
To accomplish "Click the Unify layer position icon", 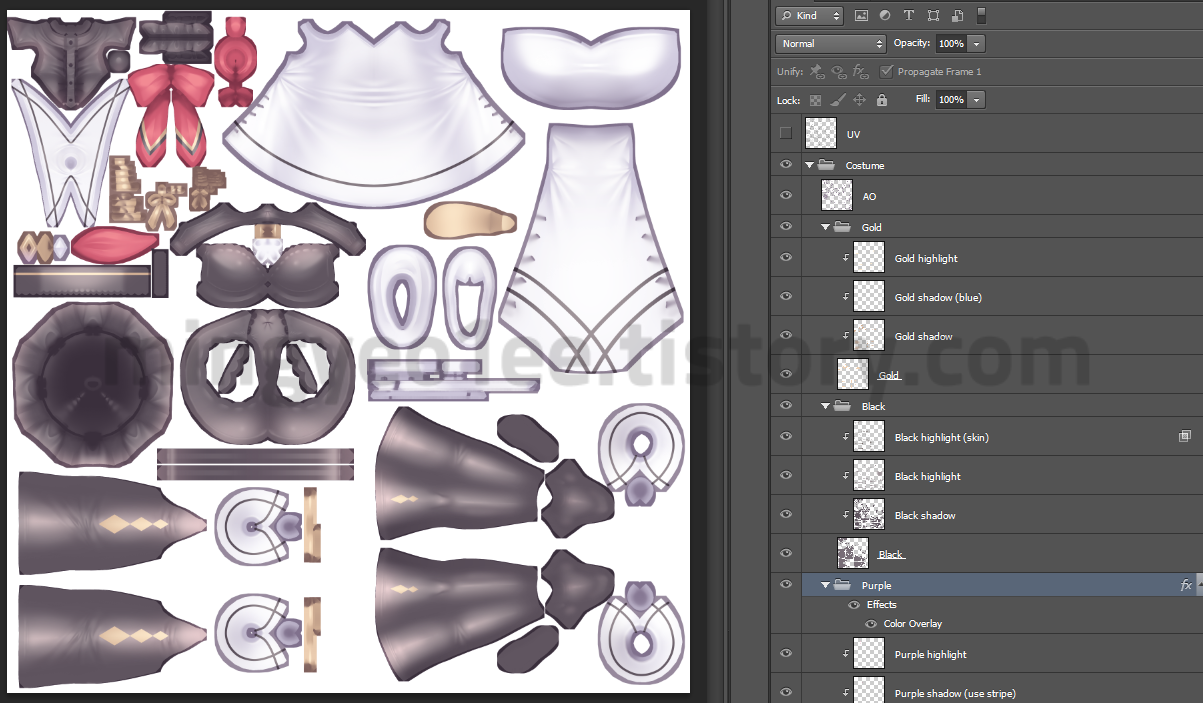I will click(x=817, y=71).
